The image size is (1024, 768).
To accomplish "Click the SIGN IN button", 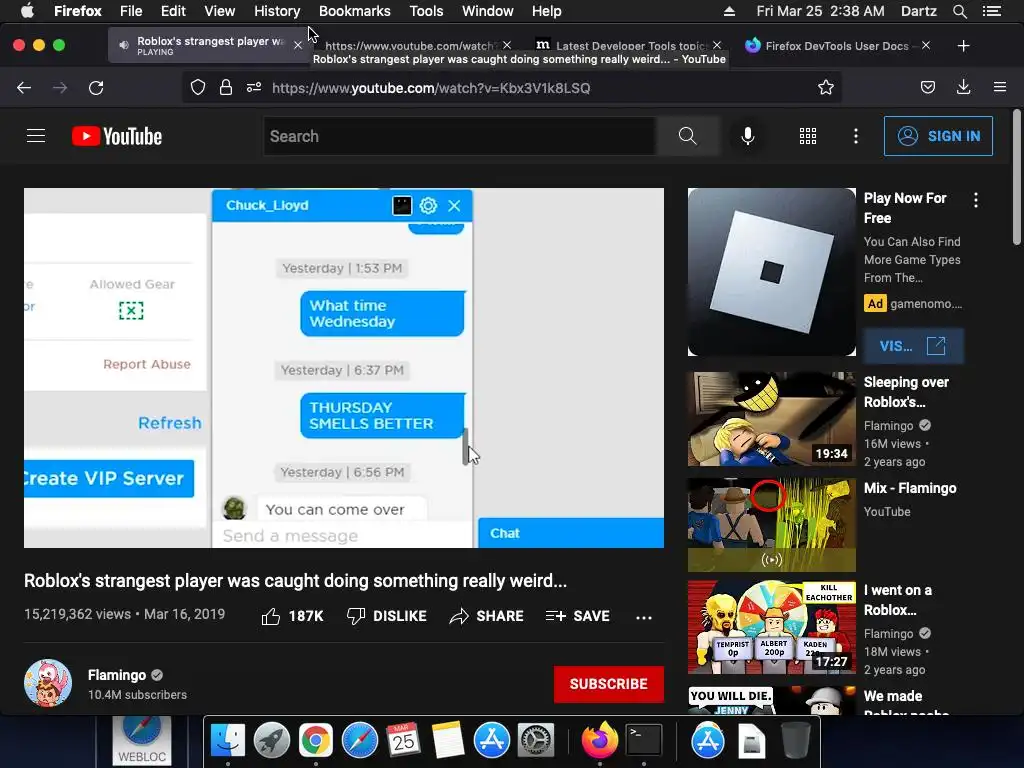I will click(x=938, y=136).
